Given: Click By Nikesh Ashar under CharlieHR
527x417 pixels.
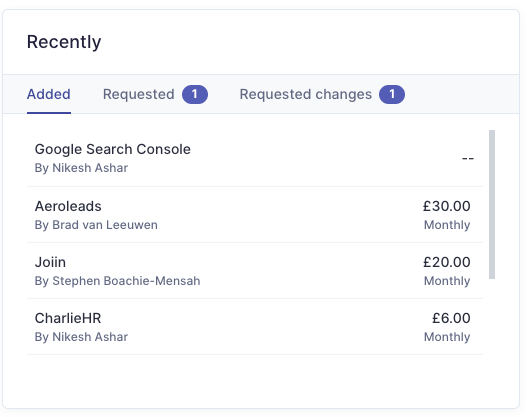Looking at the screenshot, I should tap(81, 337).
